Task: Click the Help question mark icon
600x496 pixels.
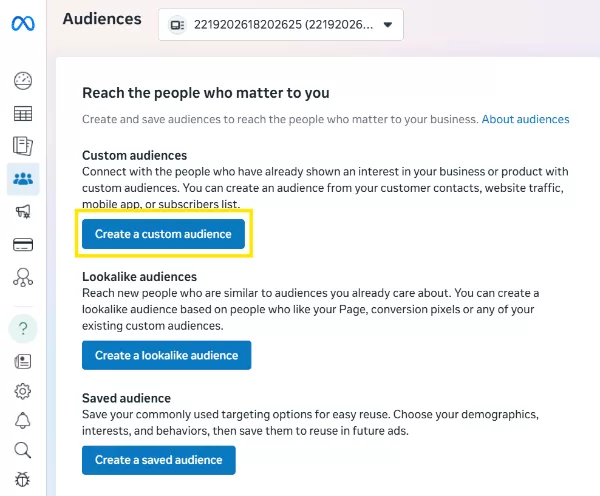Action: 23,328
